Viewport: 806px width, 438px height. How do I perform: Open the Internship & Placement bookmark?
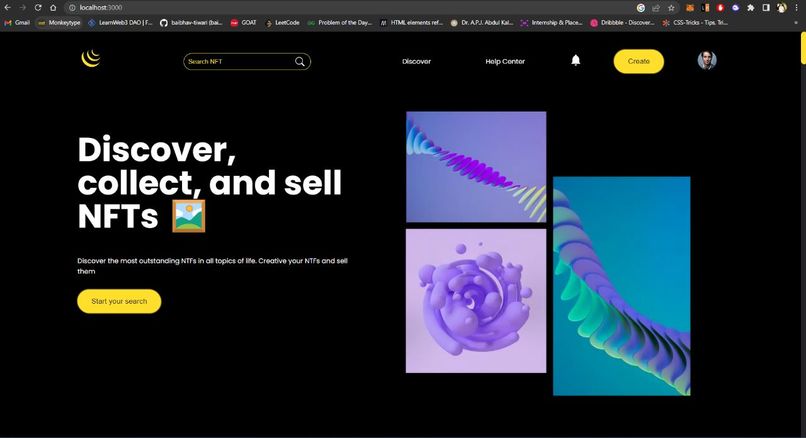[x=552, y=23]
